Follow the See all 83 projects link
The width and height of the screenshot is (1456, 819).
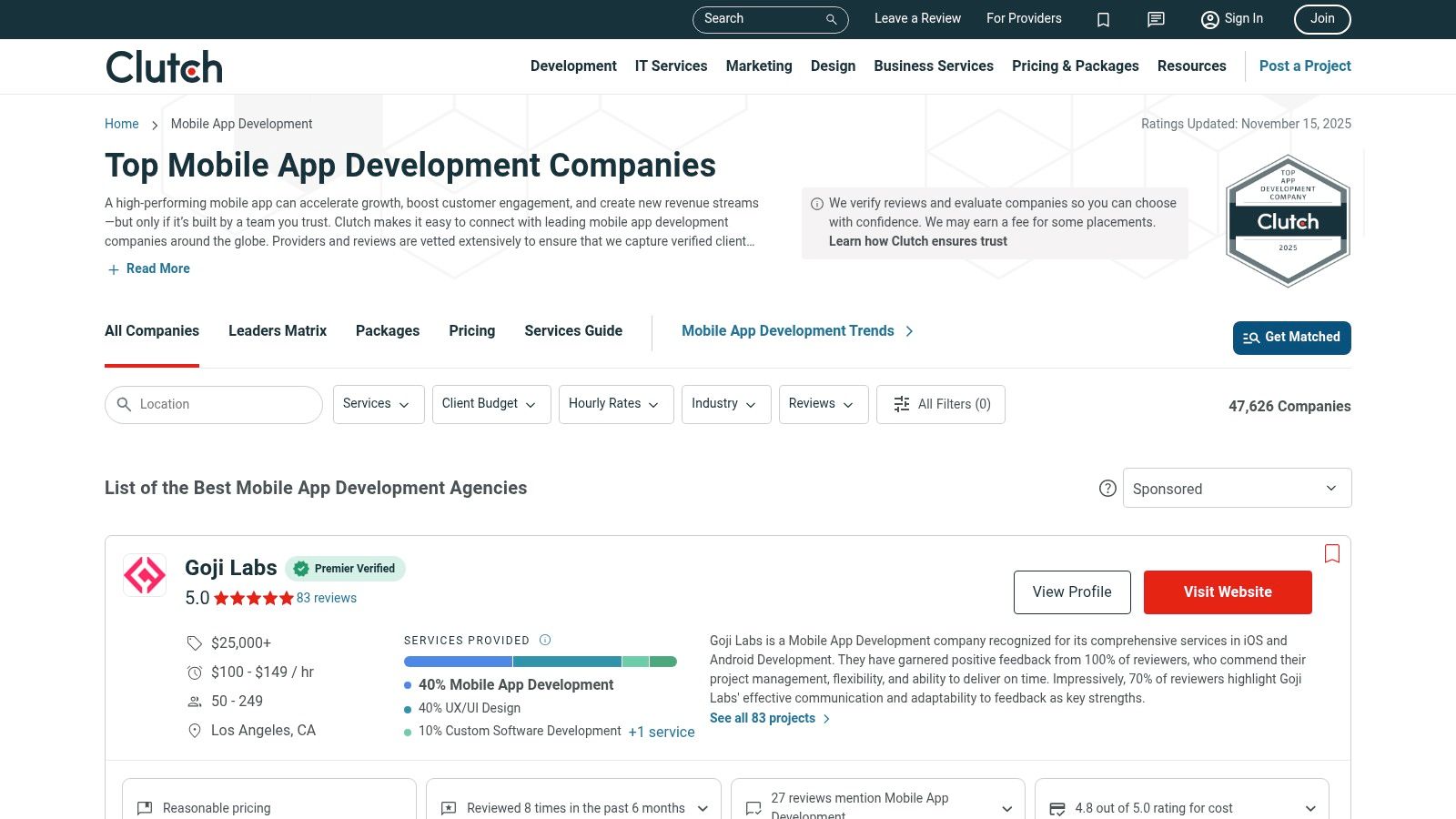point(763,718)
